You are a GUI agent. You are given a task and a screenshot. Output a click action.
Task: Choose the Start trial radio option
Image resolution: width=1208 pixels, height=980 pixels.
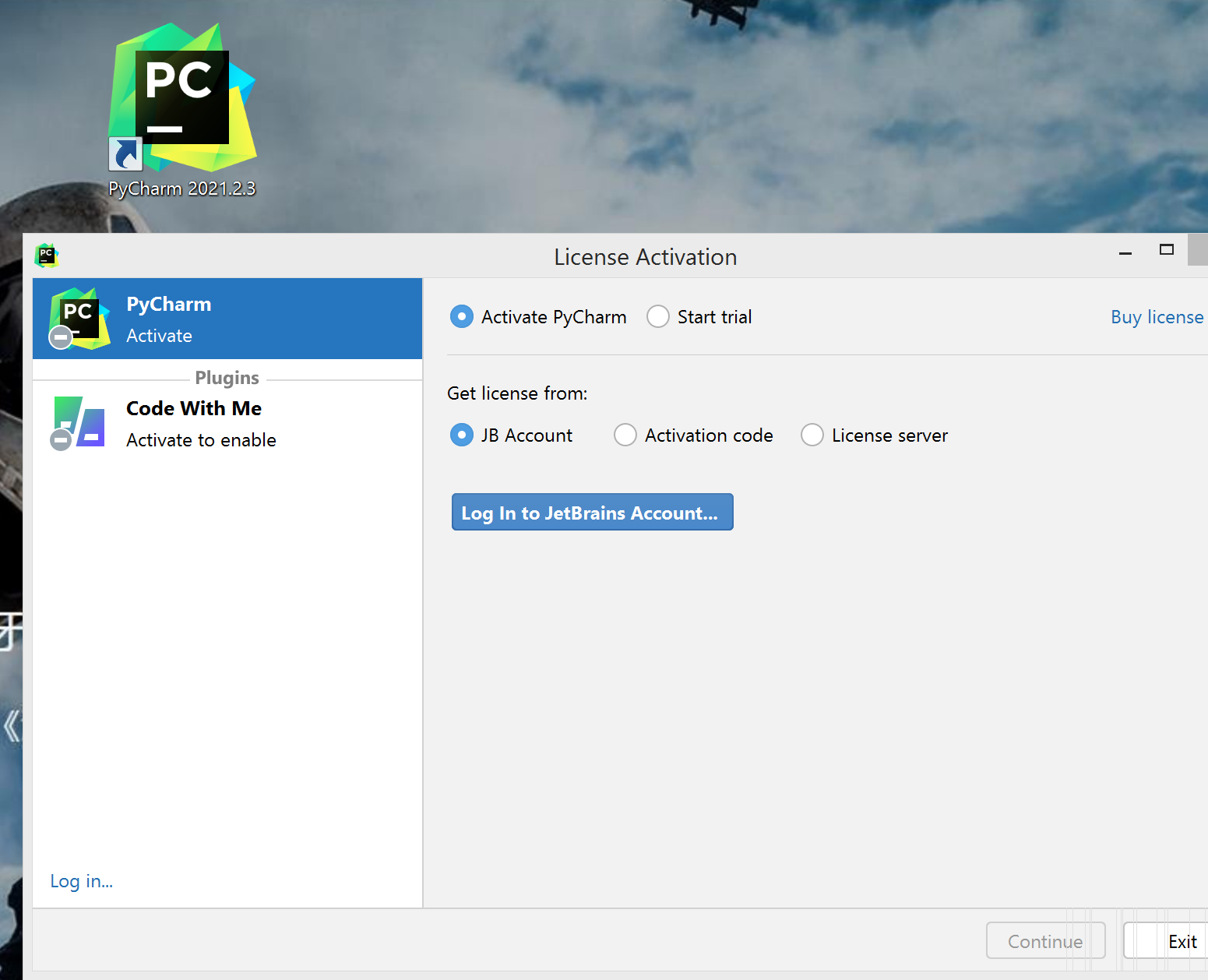pos(699,317)
